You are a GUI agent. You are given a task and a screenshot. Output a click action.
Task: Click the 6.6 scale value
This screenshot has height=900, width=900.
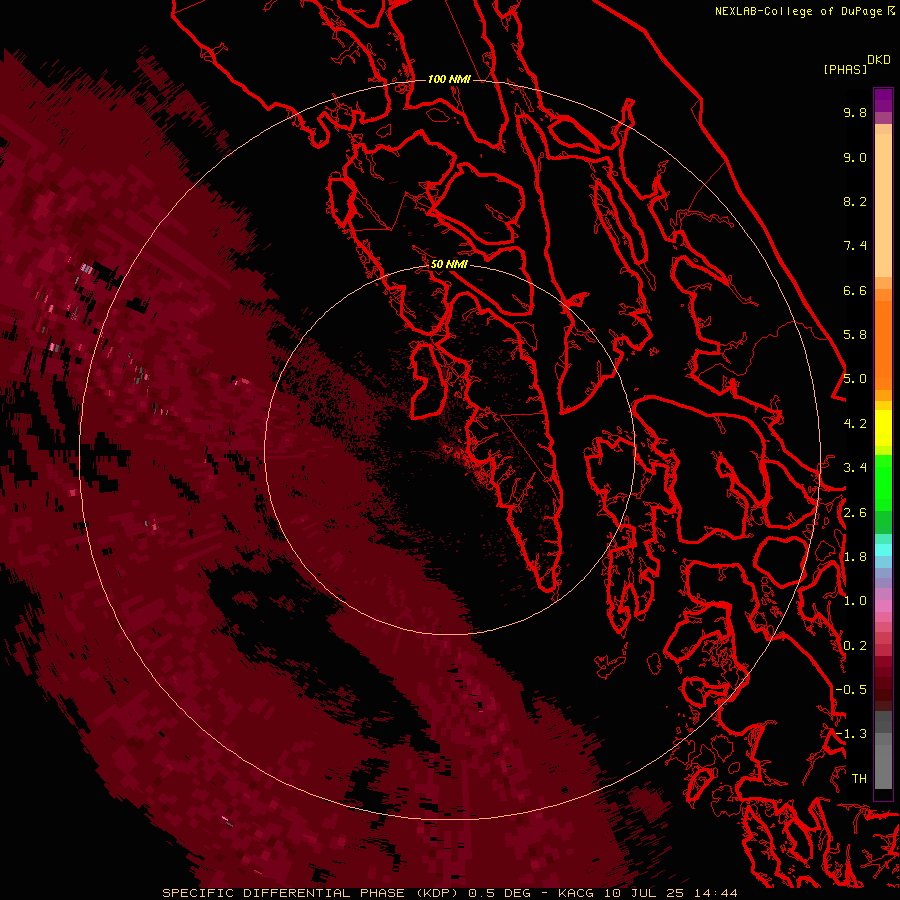point(855,290)
